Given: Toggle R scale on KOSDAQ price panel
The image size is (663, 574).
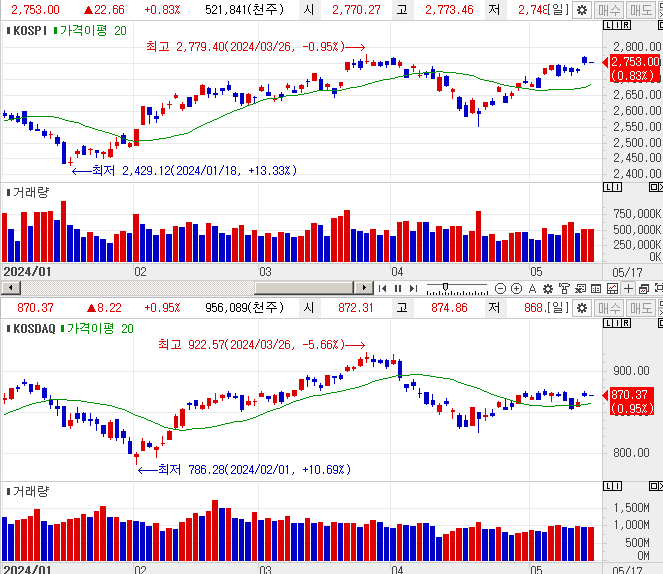Looking at the screenshot, I should pyautogui.click(x=626, y=323).
